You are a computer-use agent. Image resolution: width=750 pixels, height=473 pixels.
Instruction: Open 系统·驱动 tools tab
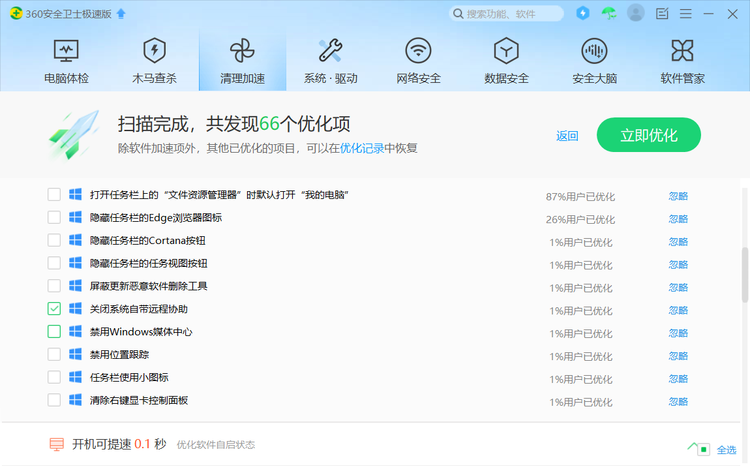(331, 61)
